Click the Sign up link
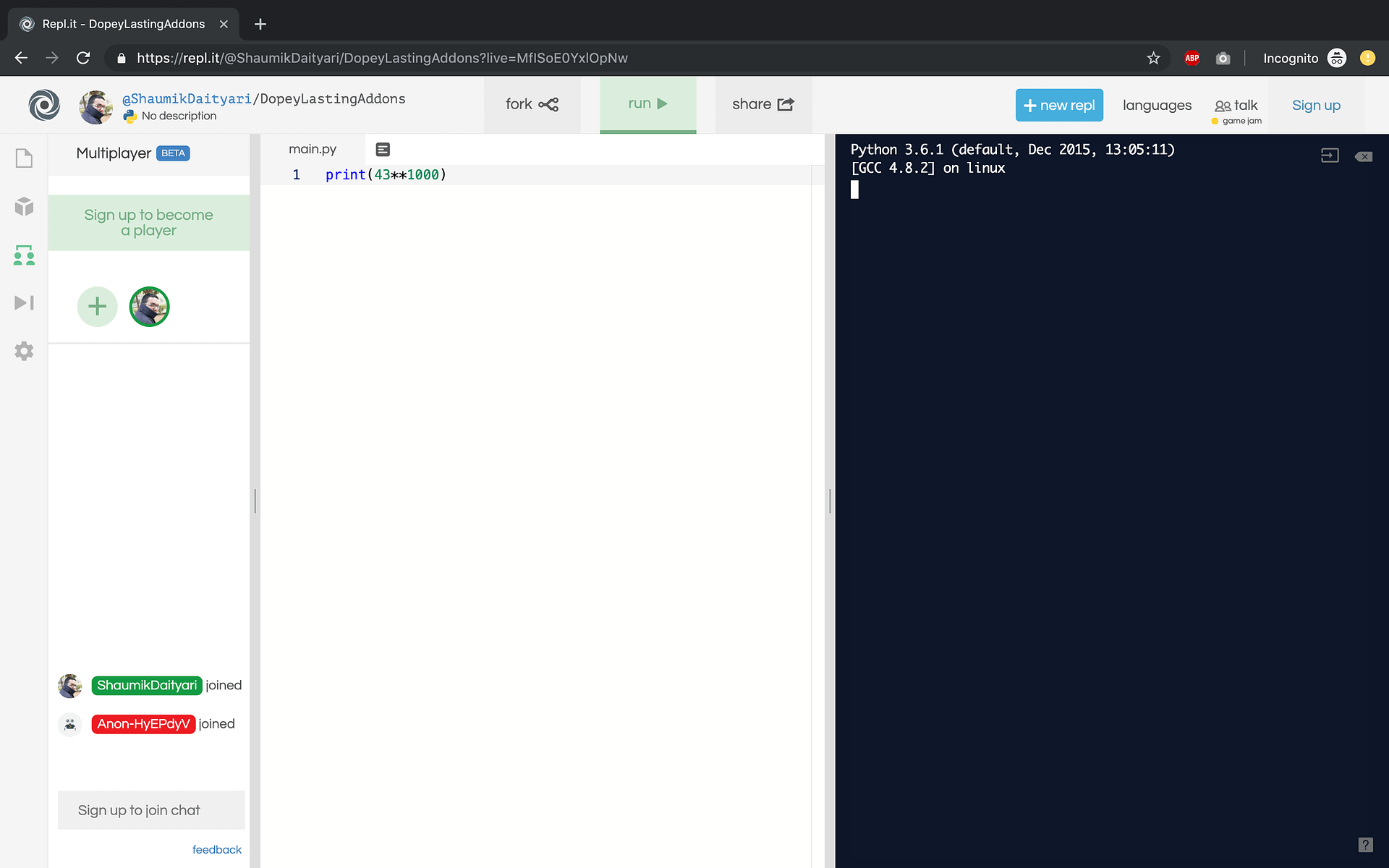The width and height of the screenshot is (1389, 868). [1316, 105]
